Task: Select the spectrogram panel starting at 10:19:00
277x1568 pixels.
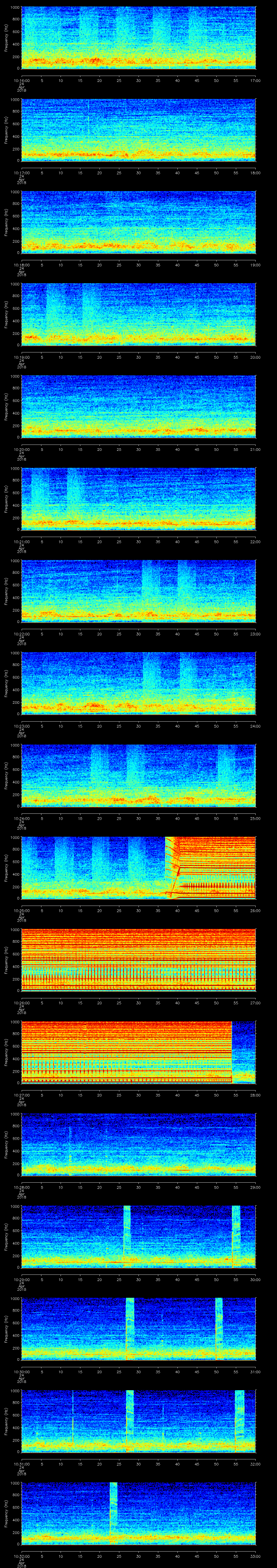Action: click(x=138, y=314)
